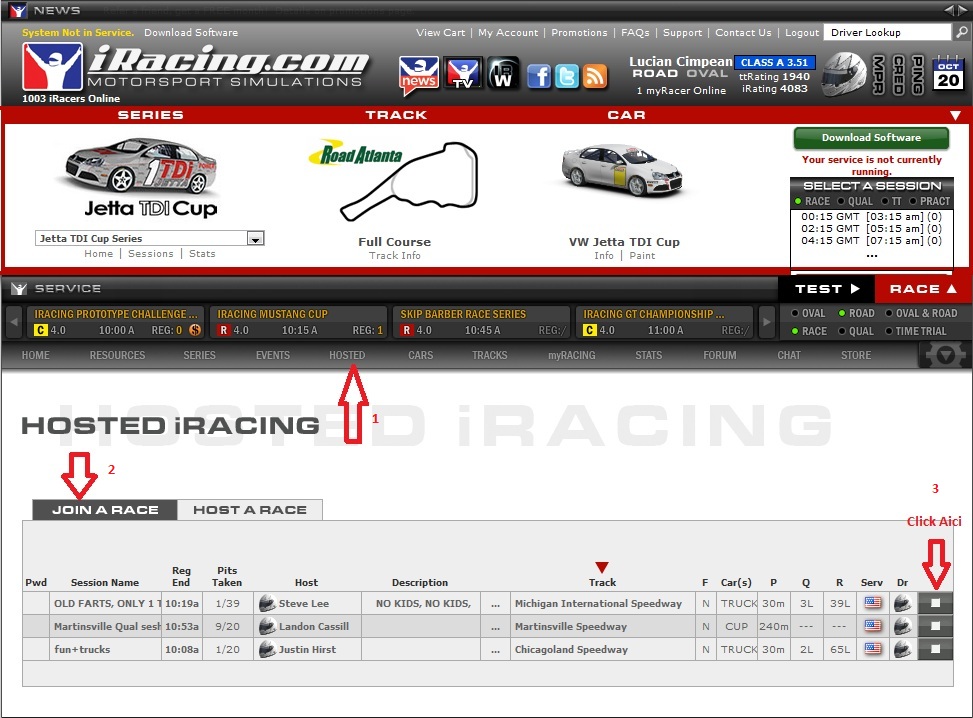Open the IRACING MUSTANG CUP series card
The image size is (973, 718).
[x=298, y=322]
